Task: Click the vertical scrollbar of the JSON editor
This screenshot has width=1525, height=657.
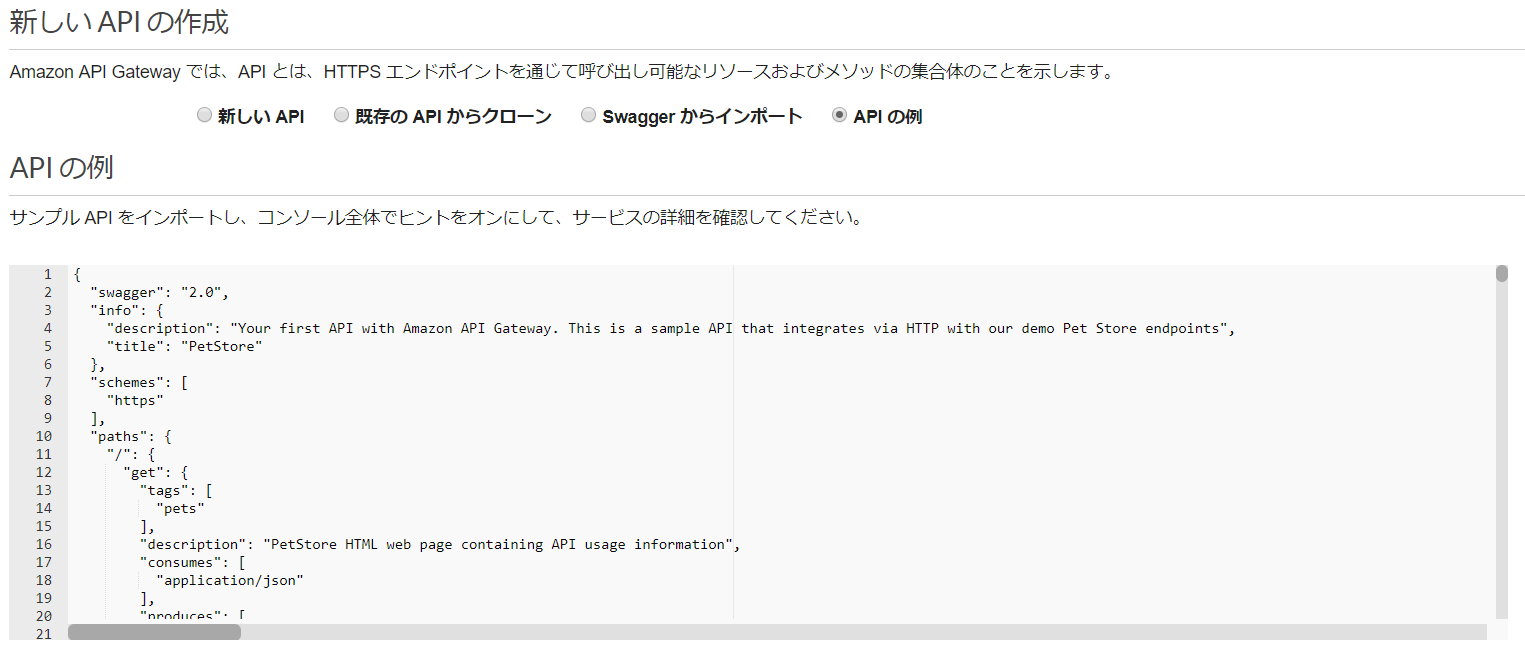Action: (x=1502, y=271)
